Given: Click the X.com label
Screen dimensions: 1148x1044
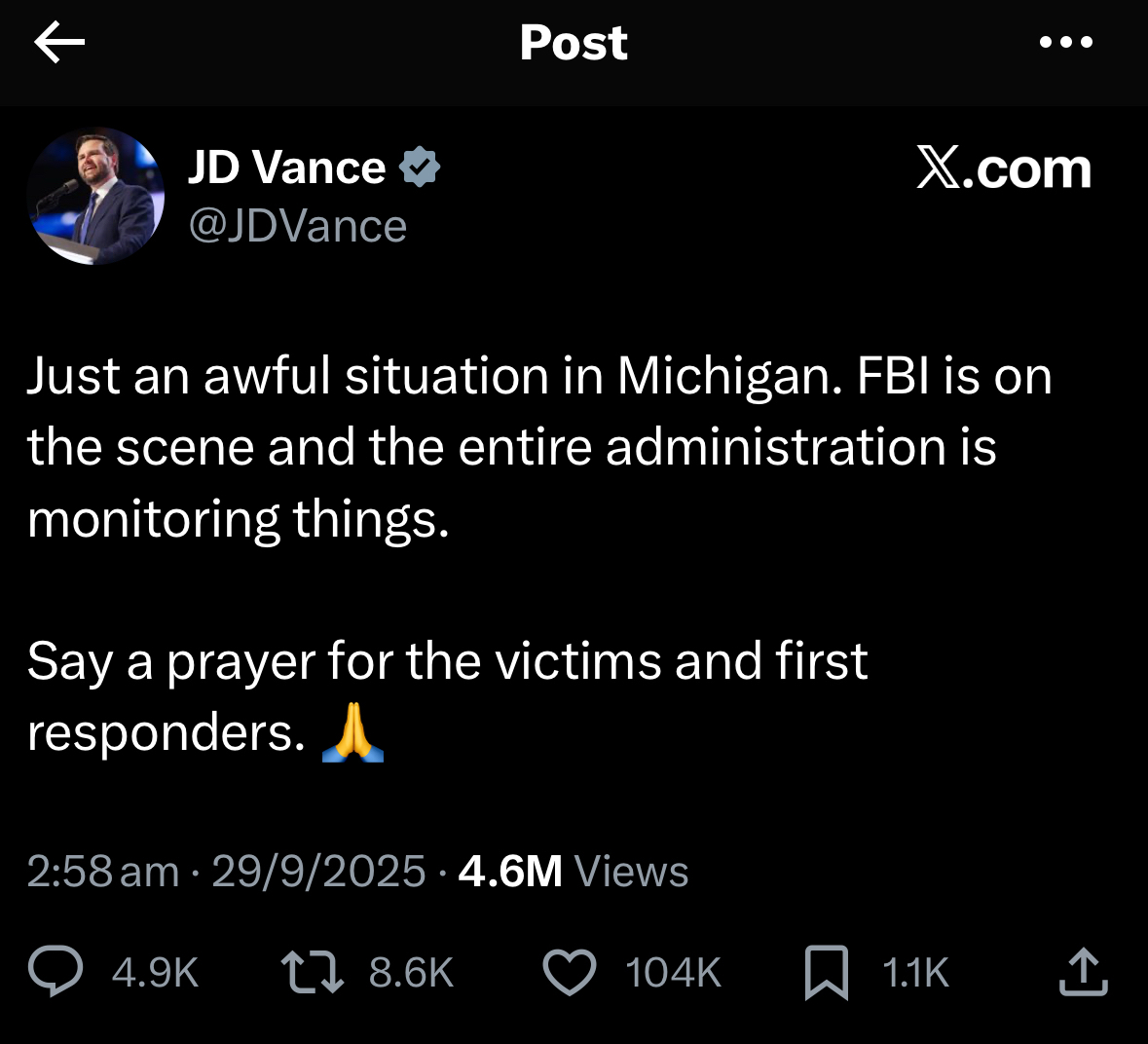Looking at the screenshot, I should tap(1004, 169).
